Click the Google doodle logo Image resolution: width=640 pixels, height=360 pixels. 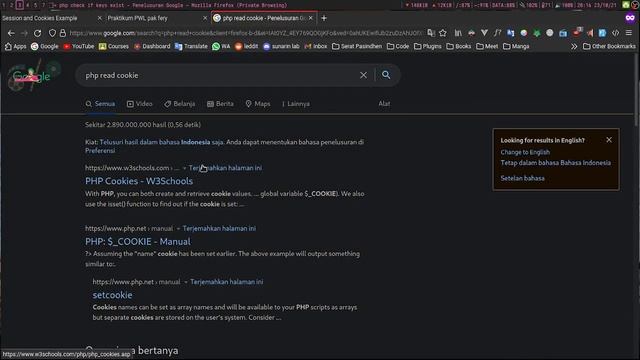pos(32,76)
